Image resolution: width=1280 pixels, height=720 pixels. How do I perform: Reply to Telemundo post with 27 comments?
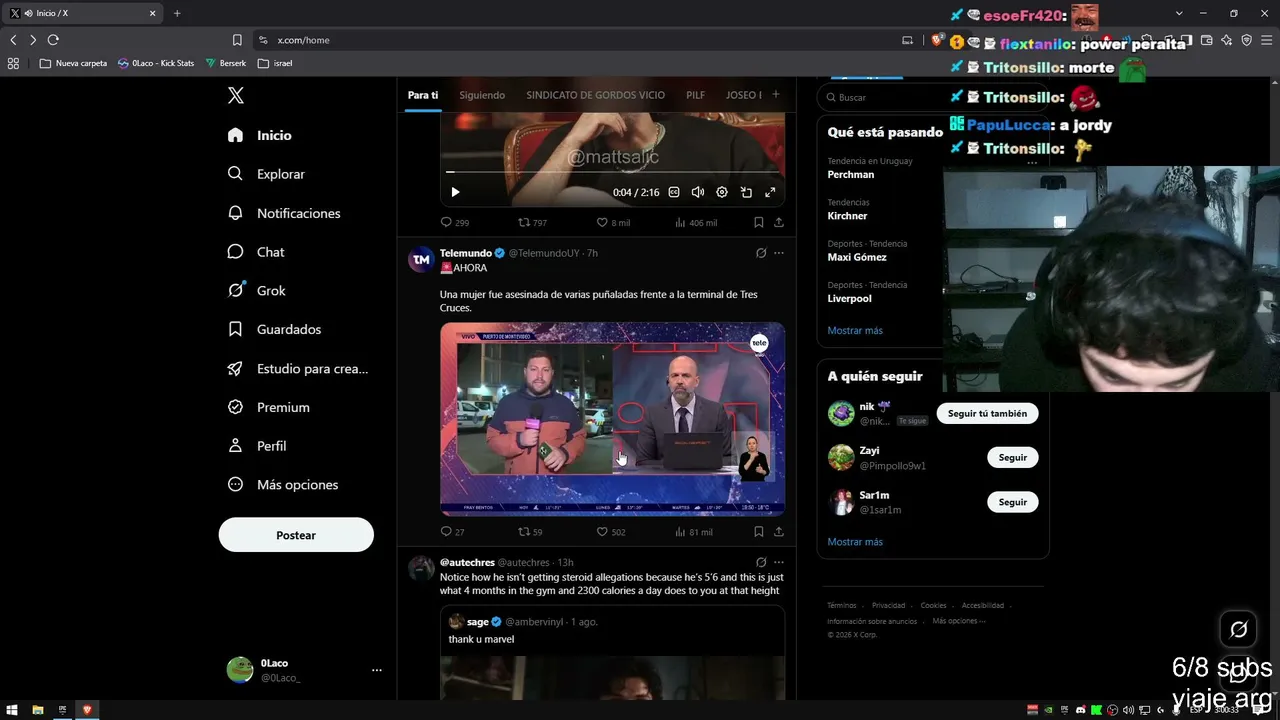tap(453, 532)
